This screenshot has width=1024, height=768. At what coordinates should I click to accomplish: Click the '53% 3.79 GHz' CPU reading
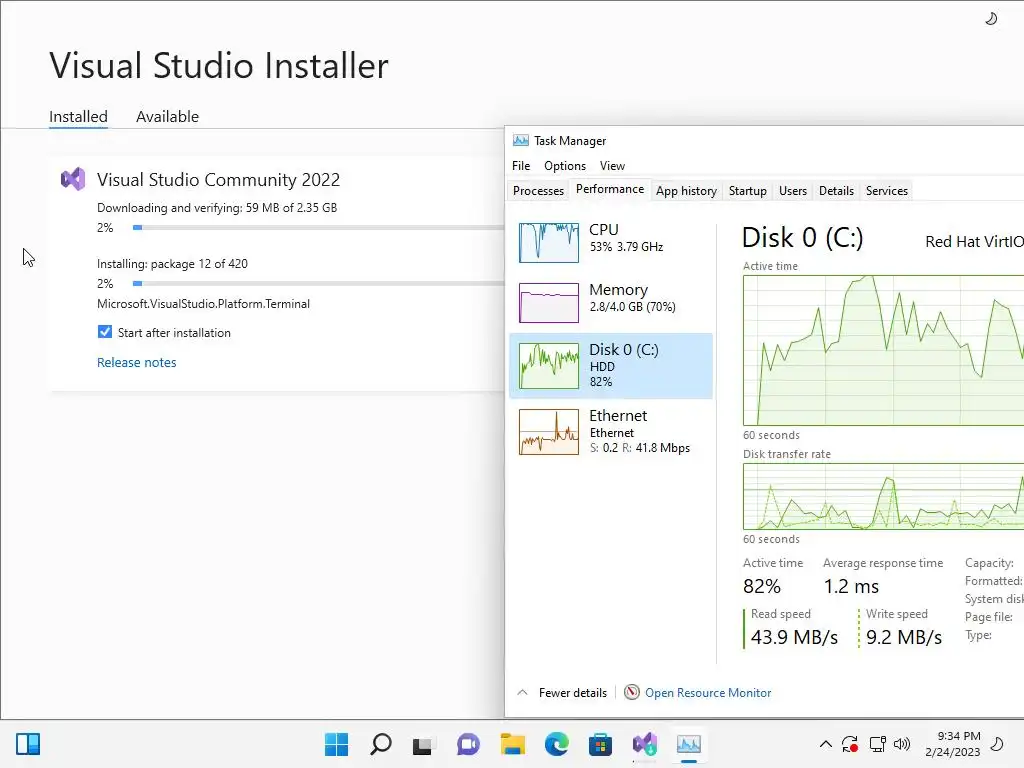click(x=626, y=247)
